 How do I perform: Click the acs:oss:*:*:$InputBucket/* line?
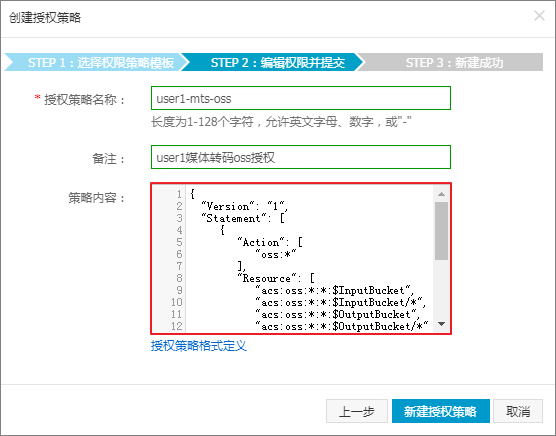pos(341,303)
